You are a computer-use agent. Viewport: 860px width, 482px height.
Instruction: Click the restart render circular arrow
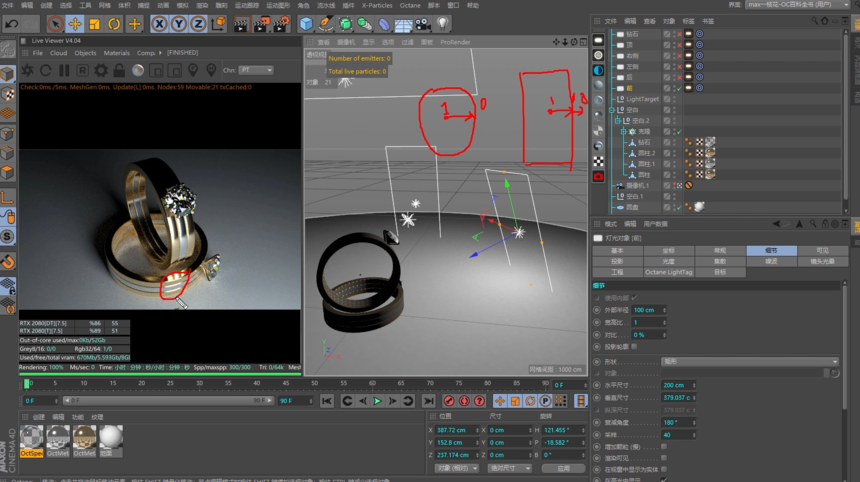coord(46,70)
